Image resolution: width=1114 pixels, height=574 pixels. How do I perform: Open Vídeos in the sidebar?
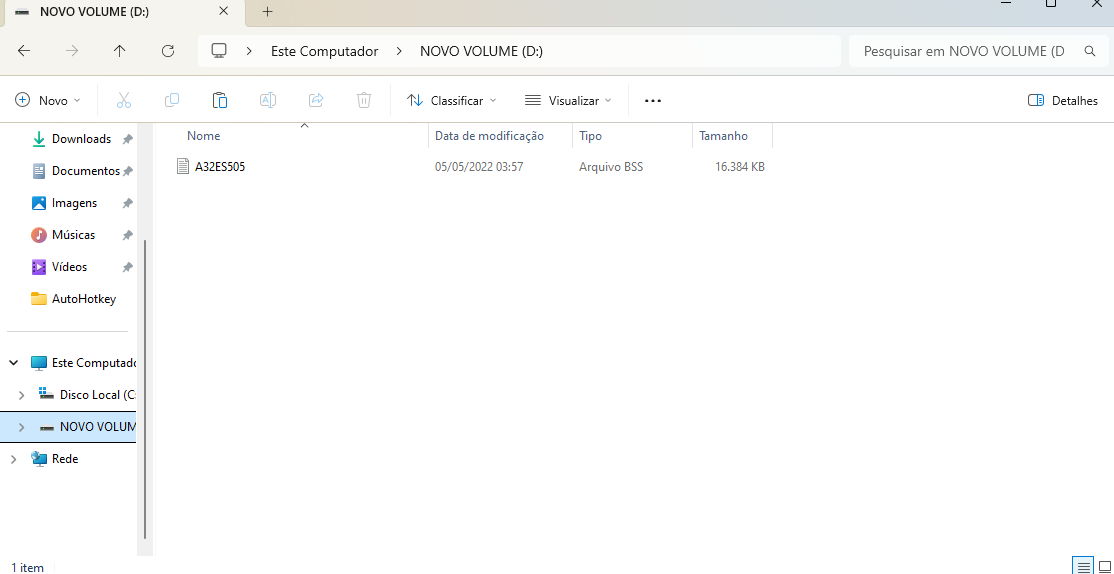tap(71, 267)
